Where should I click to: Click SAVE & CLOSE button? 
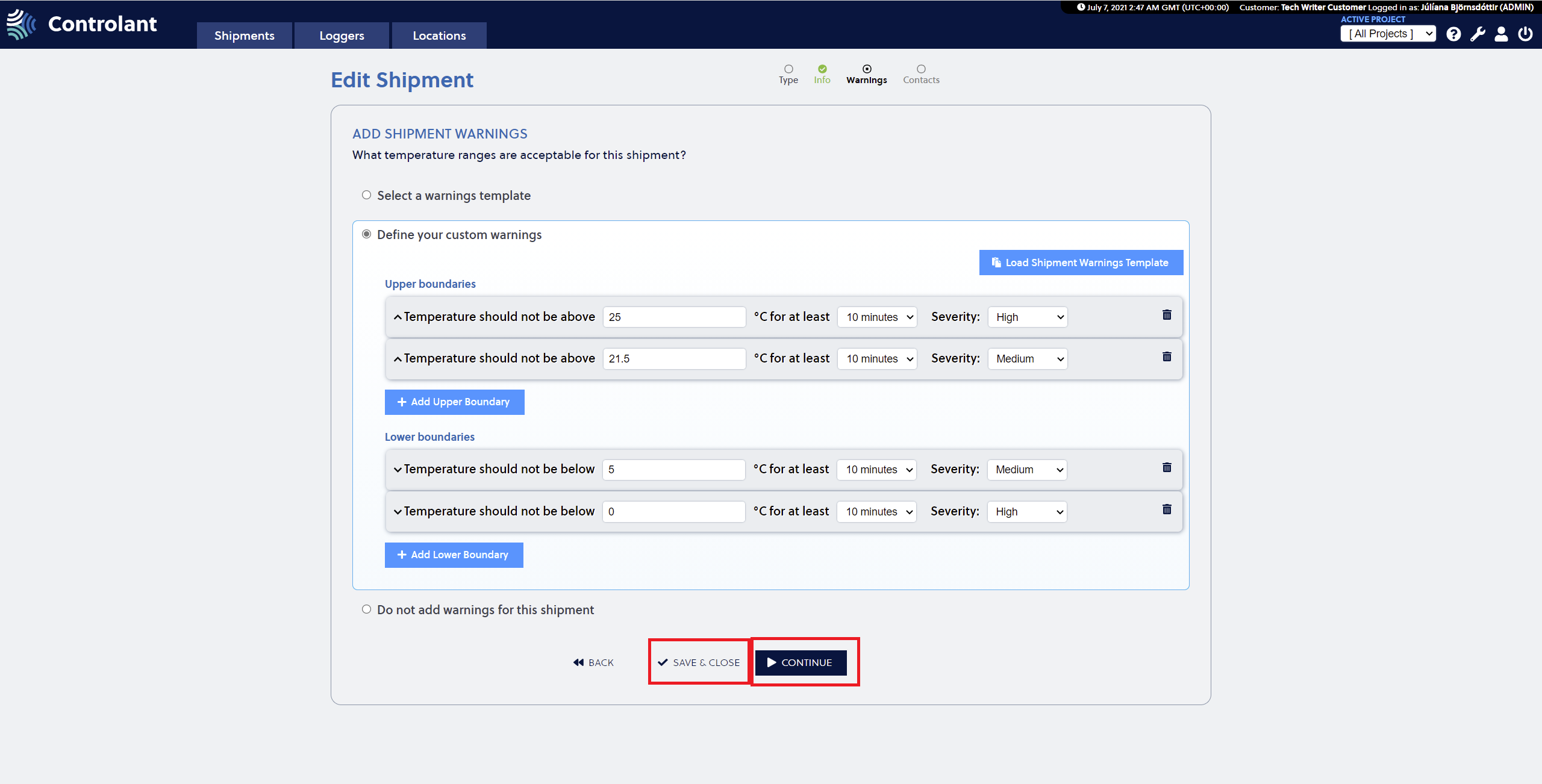(x=699, y=663)
